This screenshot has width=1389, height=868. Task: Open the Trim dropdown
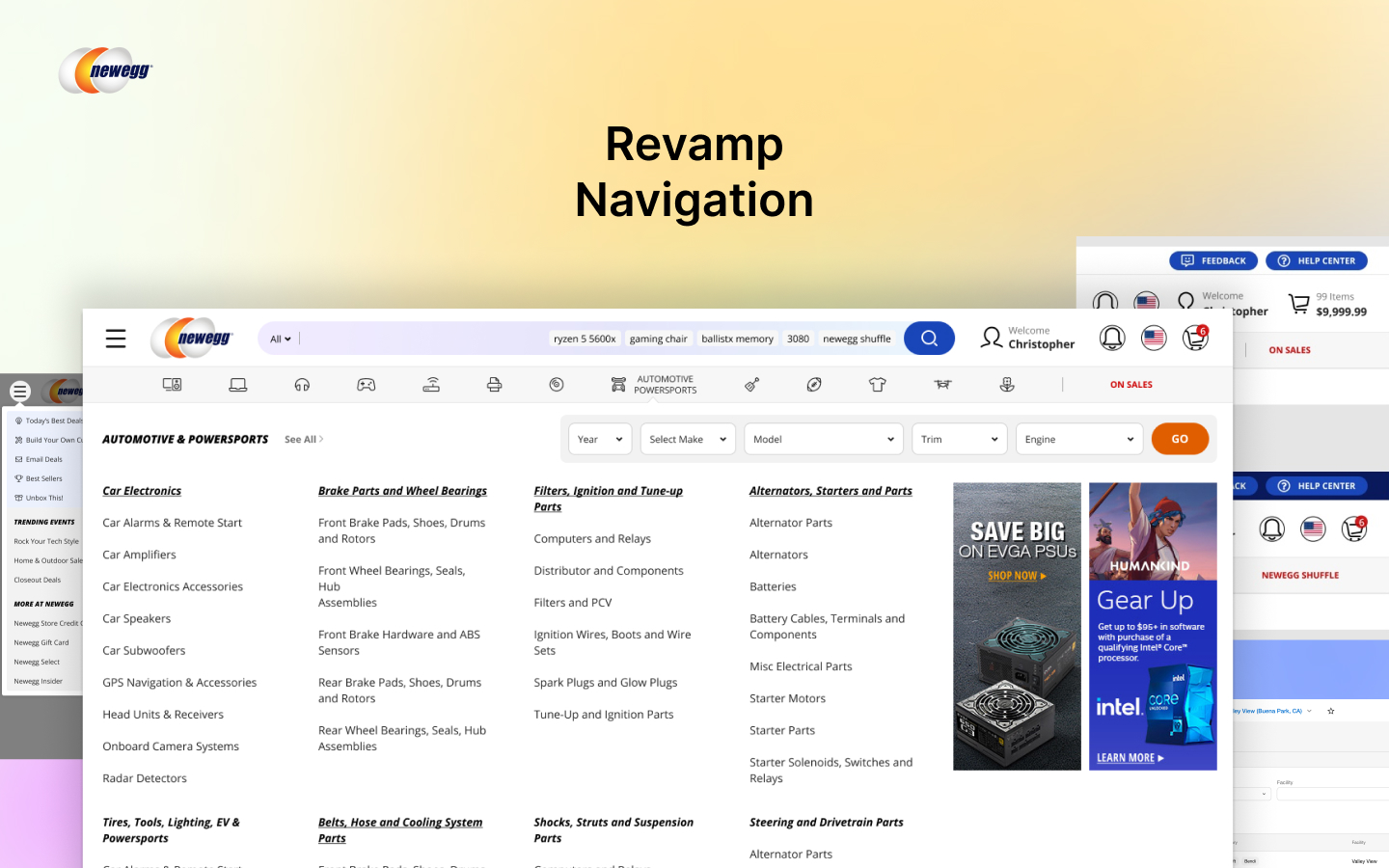click(960, 440)
